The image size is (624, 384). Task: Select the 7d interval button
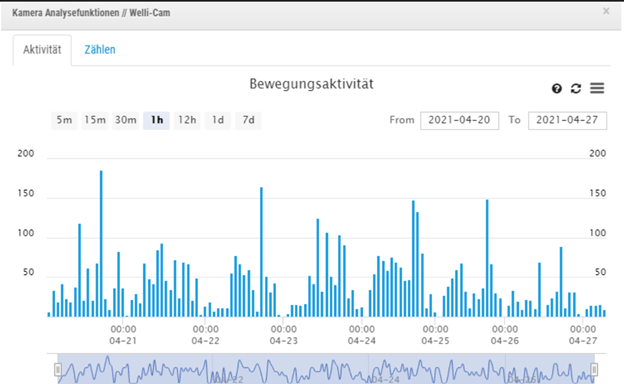248,120
